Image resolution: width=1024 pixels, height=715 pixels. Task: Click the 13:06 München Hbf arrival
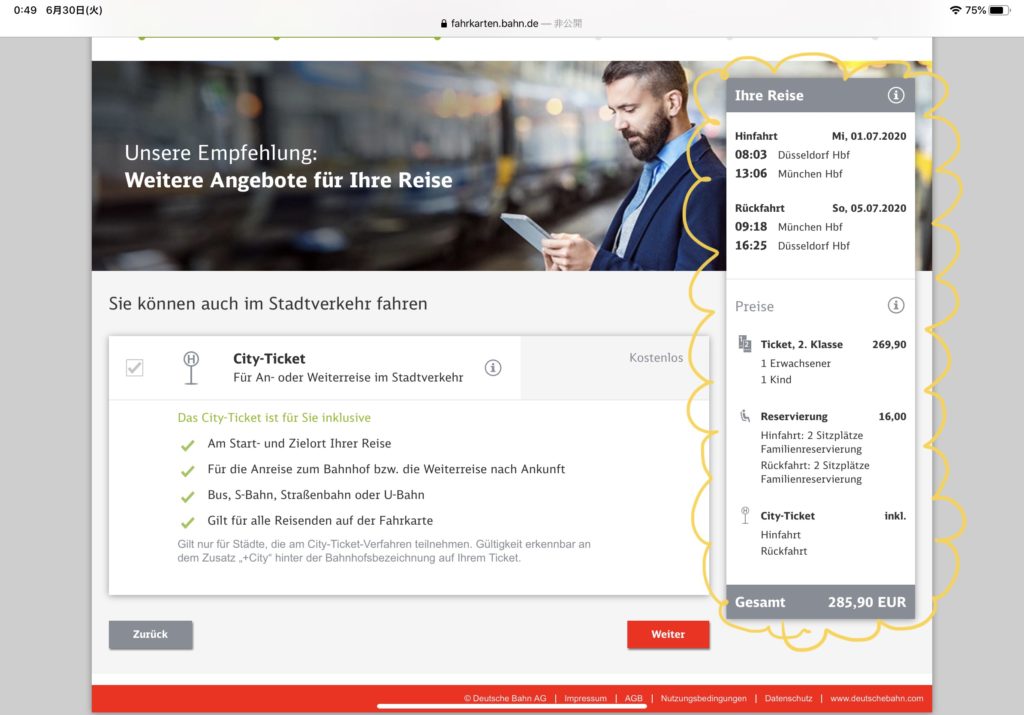[788, 174]
